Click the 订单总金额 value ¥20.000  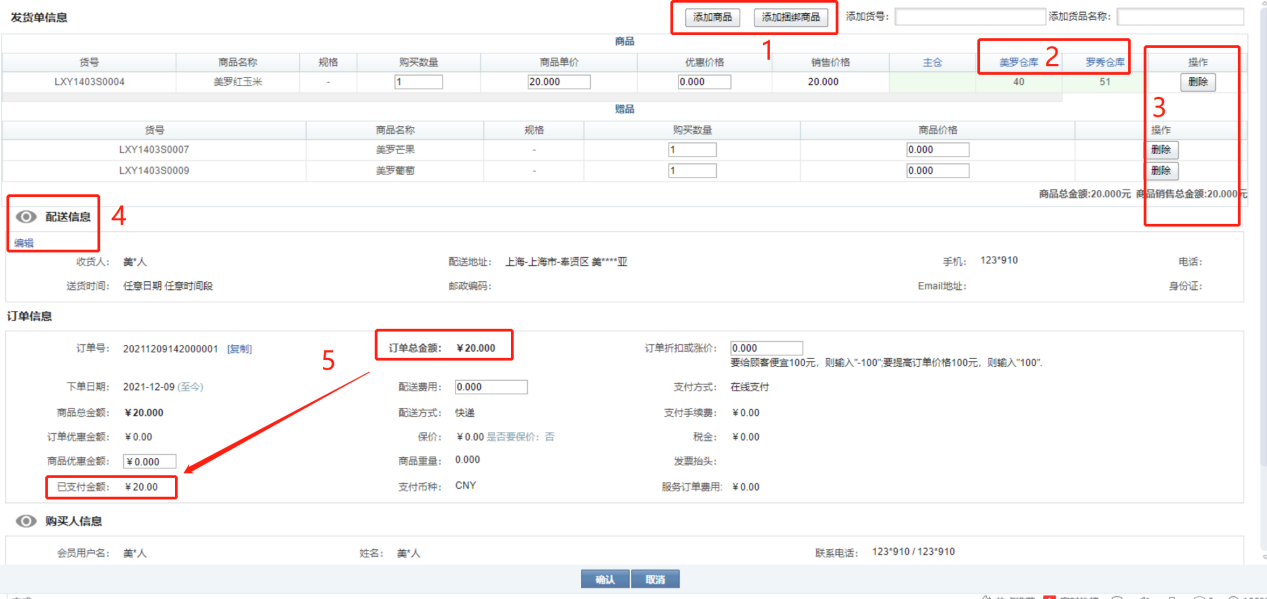475,348
